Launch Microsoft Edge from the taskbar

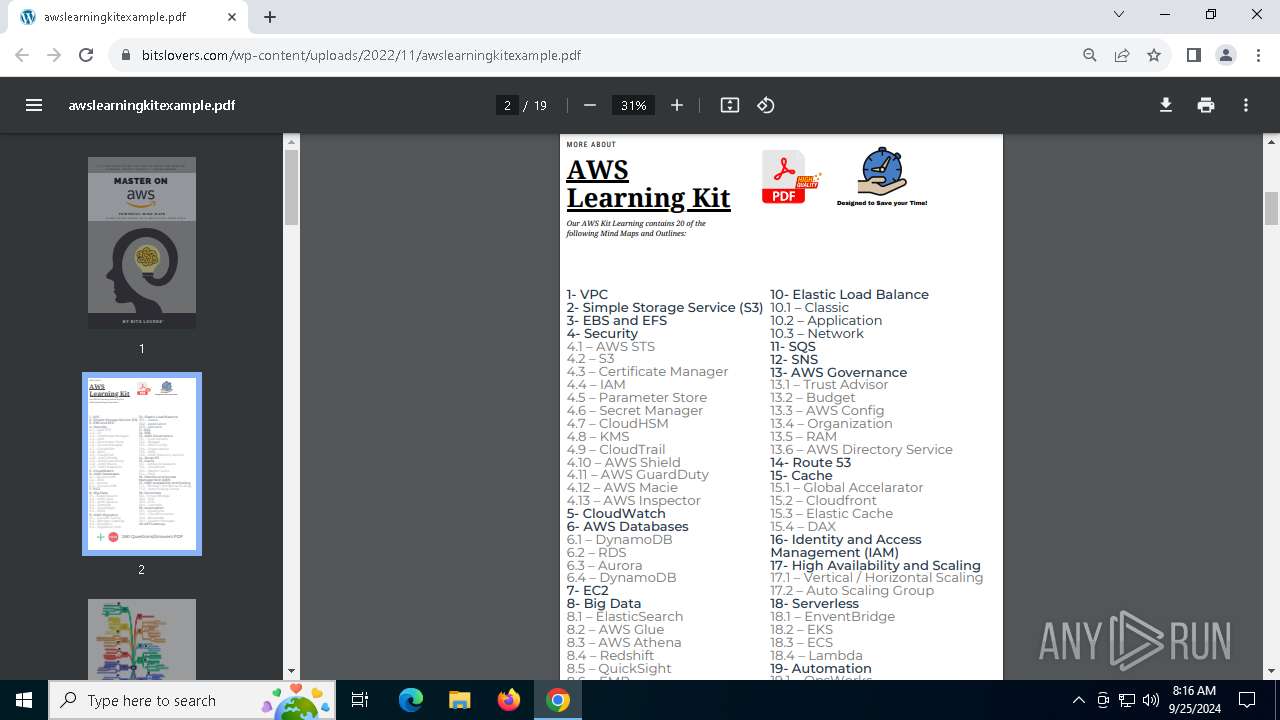click(x=411, y=700)
